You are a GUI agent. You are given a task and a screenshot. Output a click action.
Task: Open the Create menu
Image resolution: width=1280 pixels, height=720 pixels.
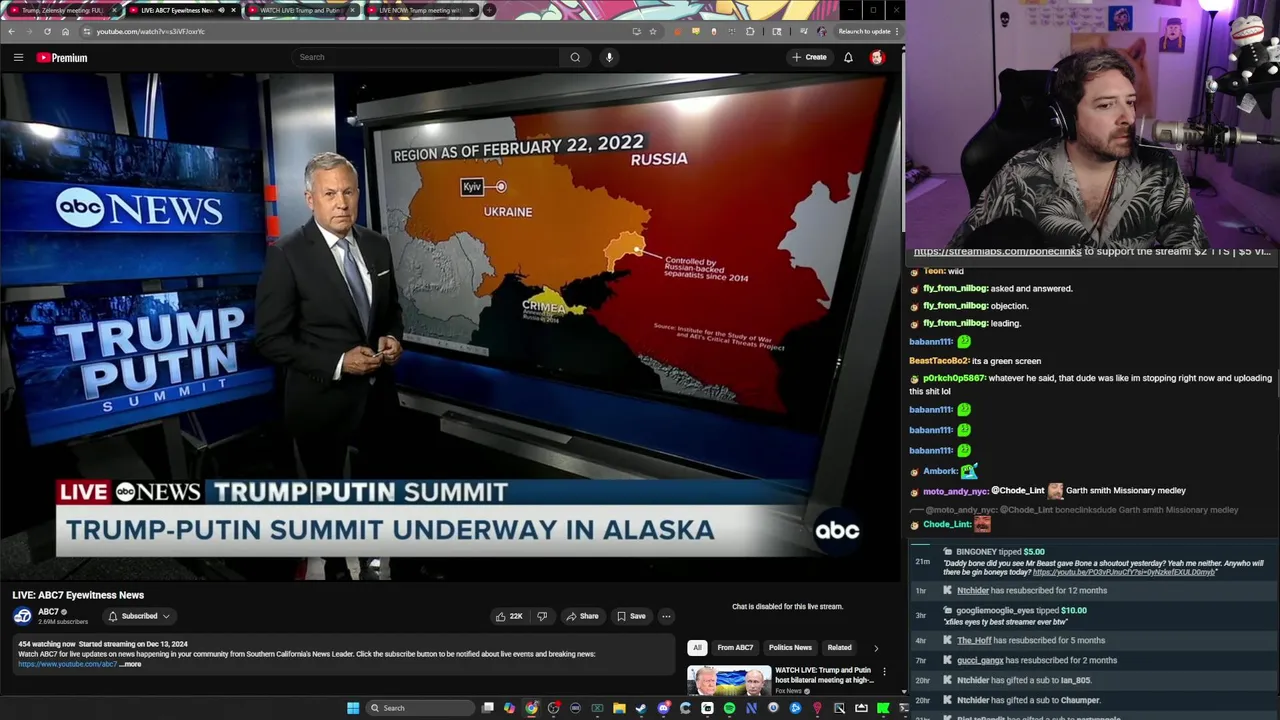809,57
